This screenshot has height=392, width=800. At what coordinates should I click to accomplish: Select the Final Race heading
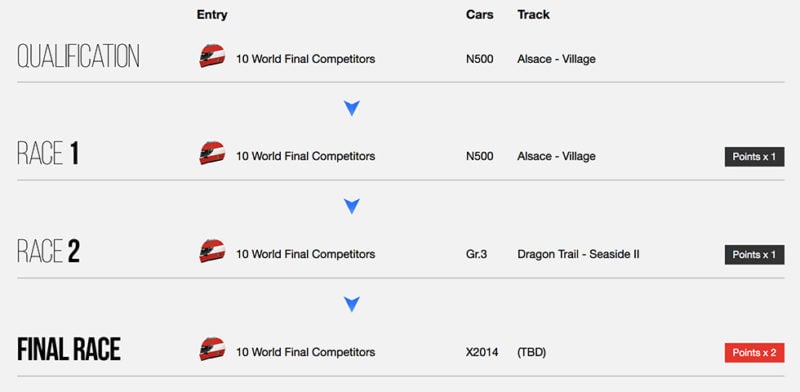coord(69,349)
